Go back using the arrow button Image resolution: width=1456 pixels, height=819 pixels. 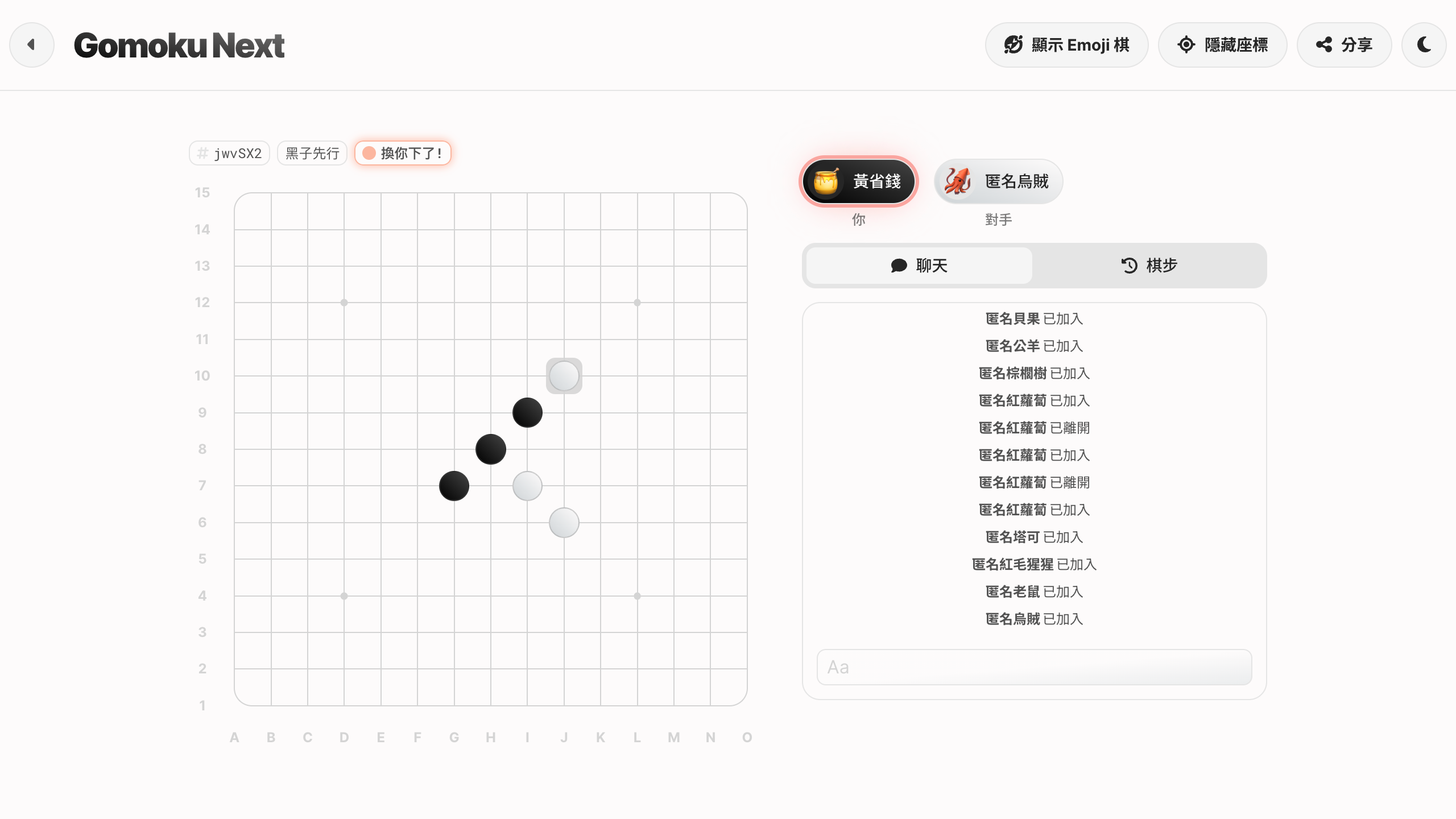click(32, 45)
